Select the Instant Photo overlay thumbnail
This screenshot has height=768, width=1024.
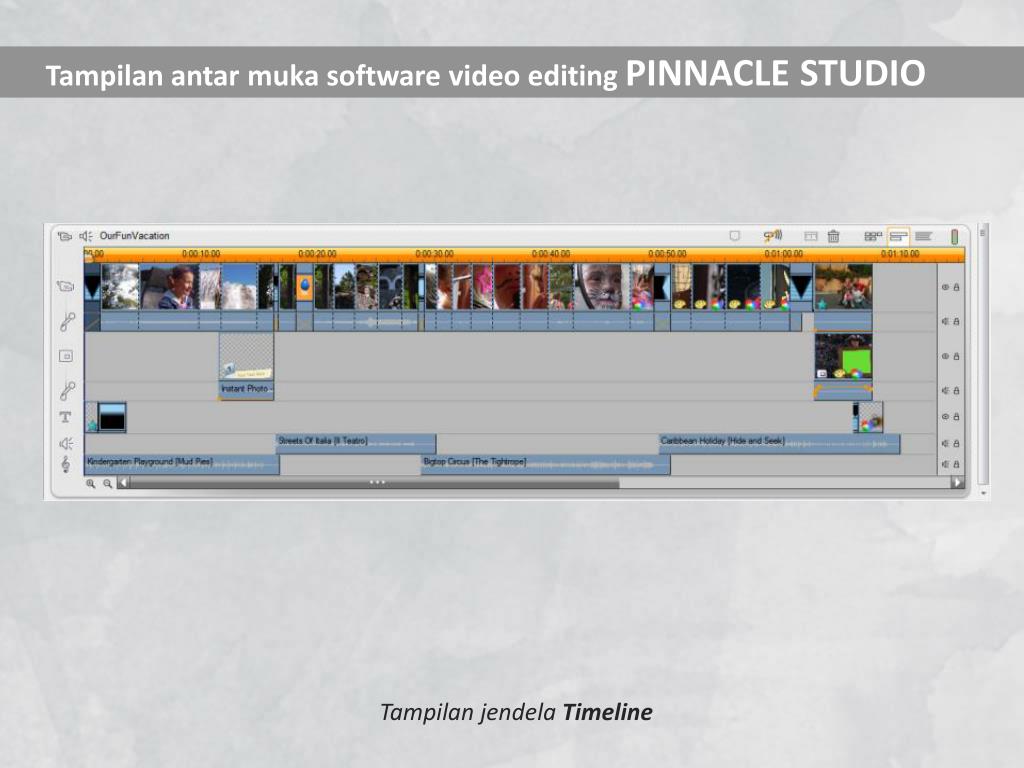pos(246,357)
